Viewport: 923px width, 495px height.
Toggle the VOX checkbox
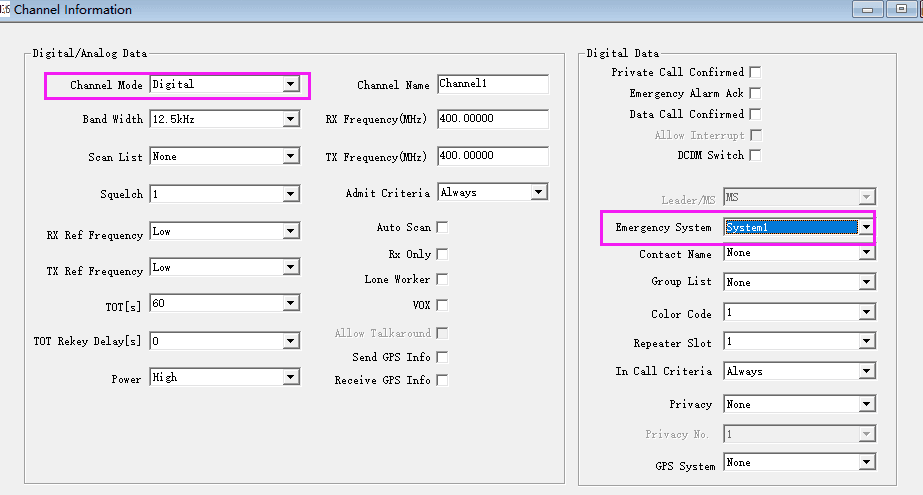pos(442,306)
